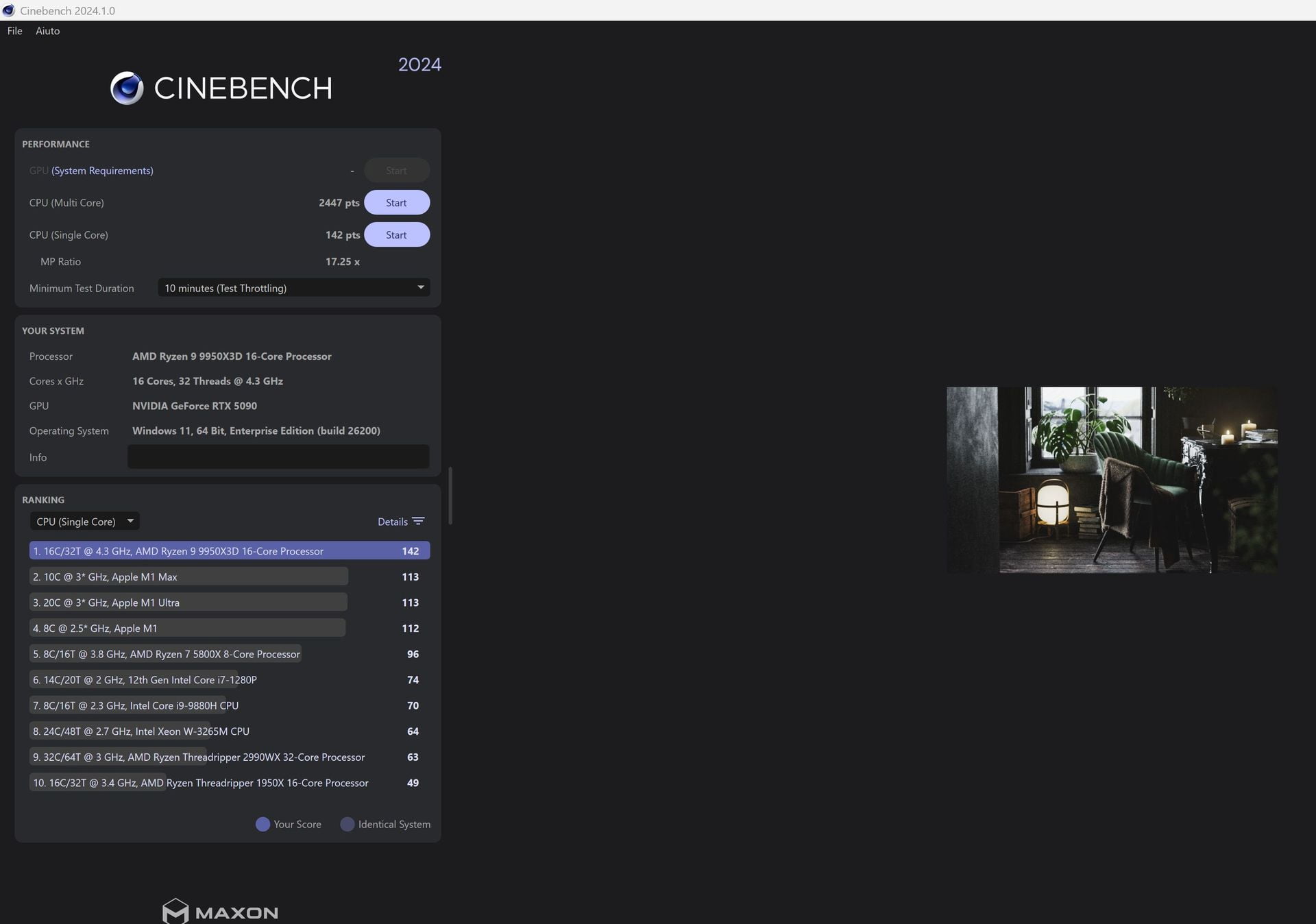Viewport: 1316px width, 924px height.
Task: Start the CPU (Multi Core) test
Action: (x=397, y=203)
